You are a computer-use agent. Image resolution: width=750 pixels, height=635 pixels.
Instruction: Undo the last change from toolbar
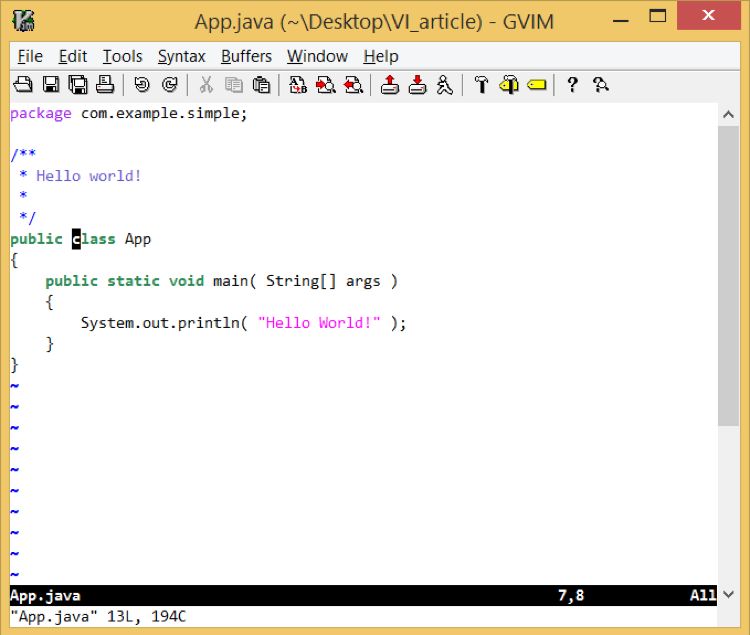point(141,85)
